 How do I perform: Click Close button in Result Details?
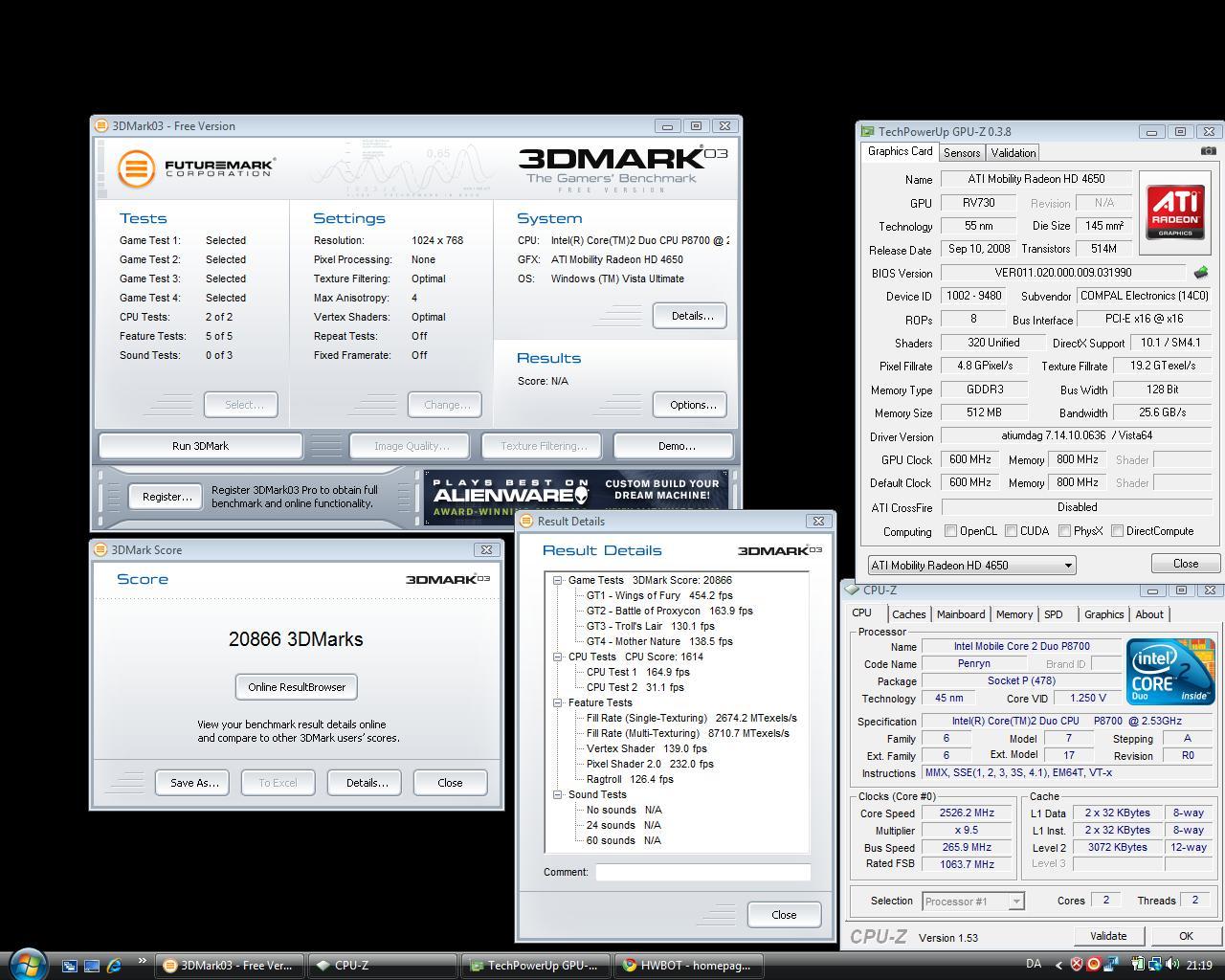point(784,915)
